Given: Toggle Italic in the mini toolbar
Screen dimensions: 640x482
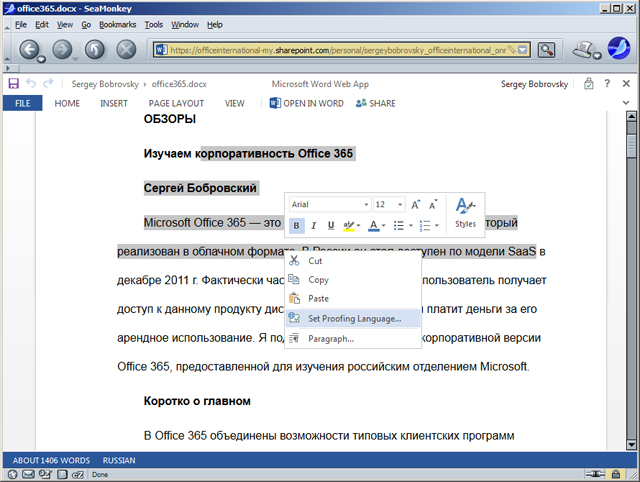Looking at the screenshot, I should pos(313,225).
